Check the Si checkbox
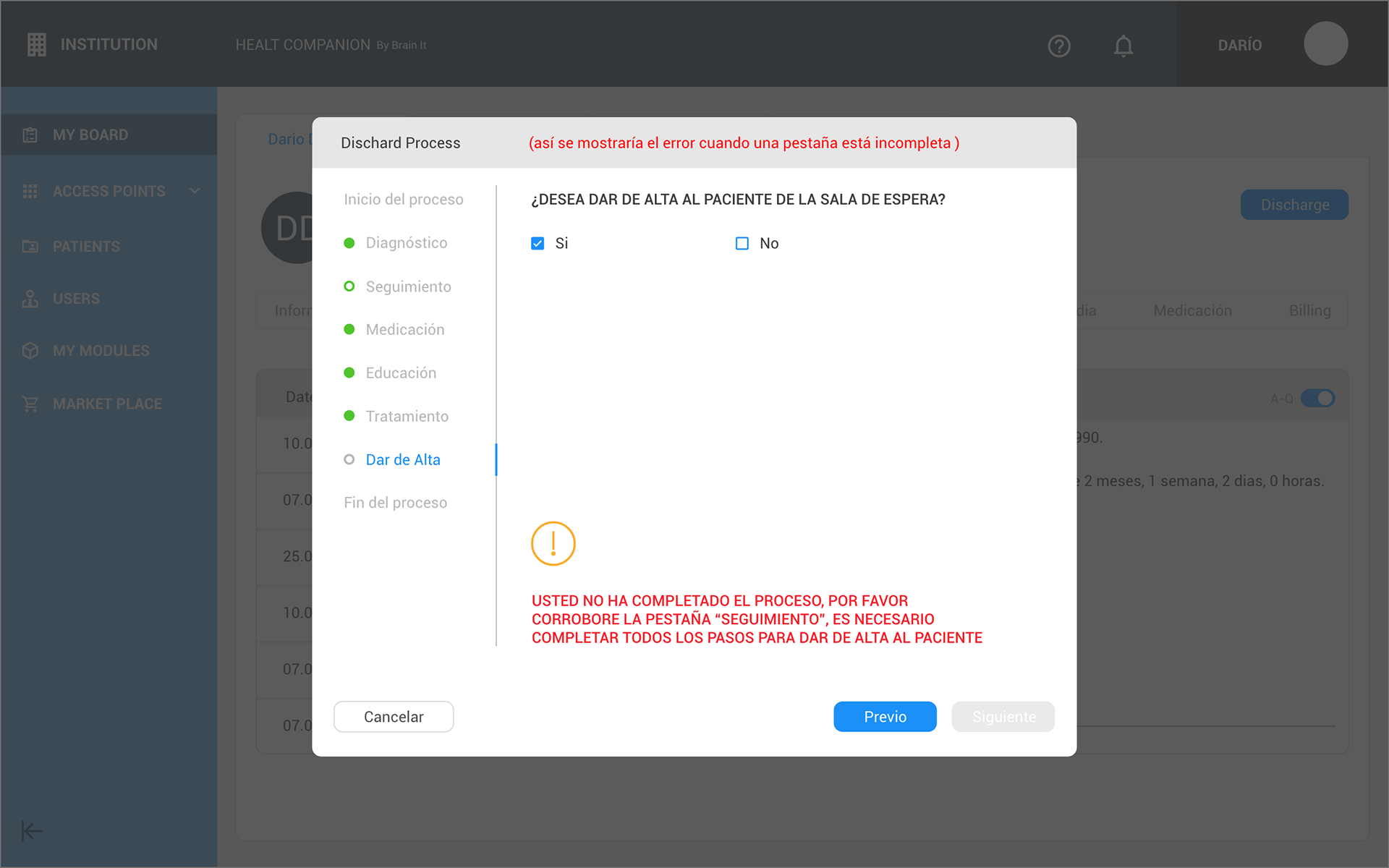Screen dimensions: 1389x868 tap(538, 244)
